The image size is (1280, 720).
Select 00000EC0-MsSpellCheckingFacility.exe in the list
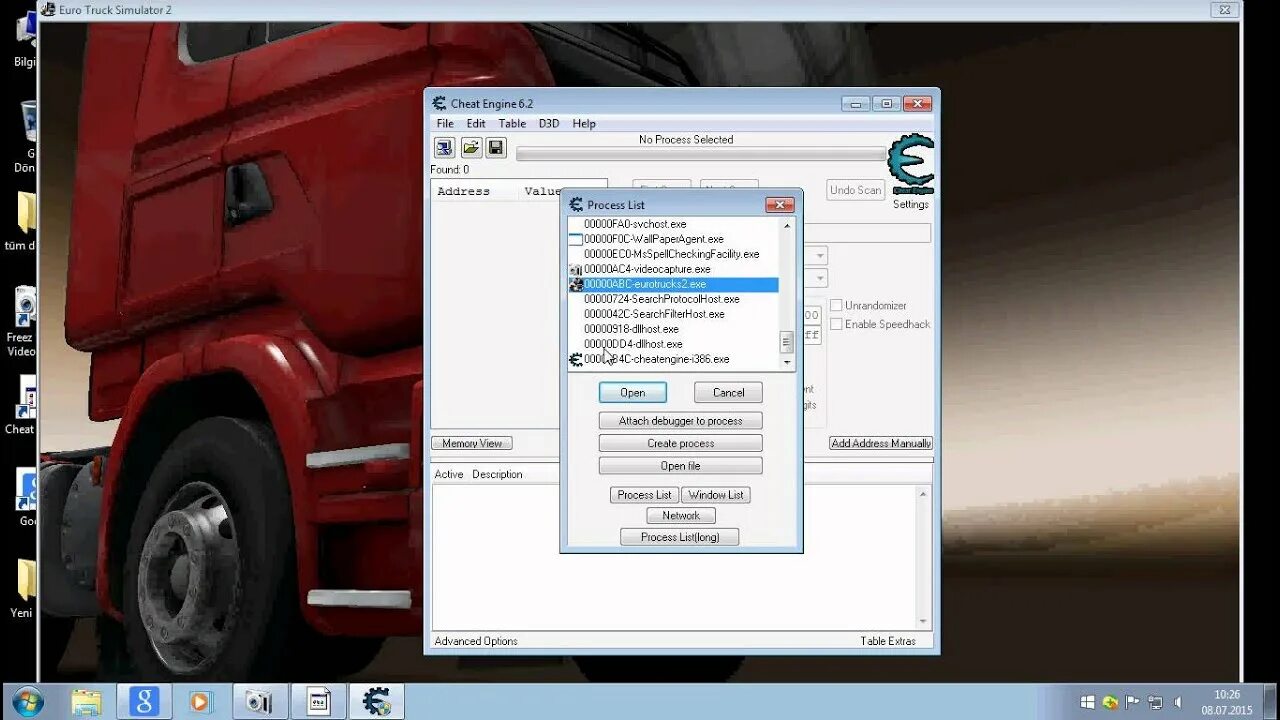point(672,254)
